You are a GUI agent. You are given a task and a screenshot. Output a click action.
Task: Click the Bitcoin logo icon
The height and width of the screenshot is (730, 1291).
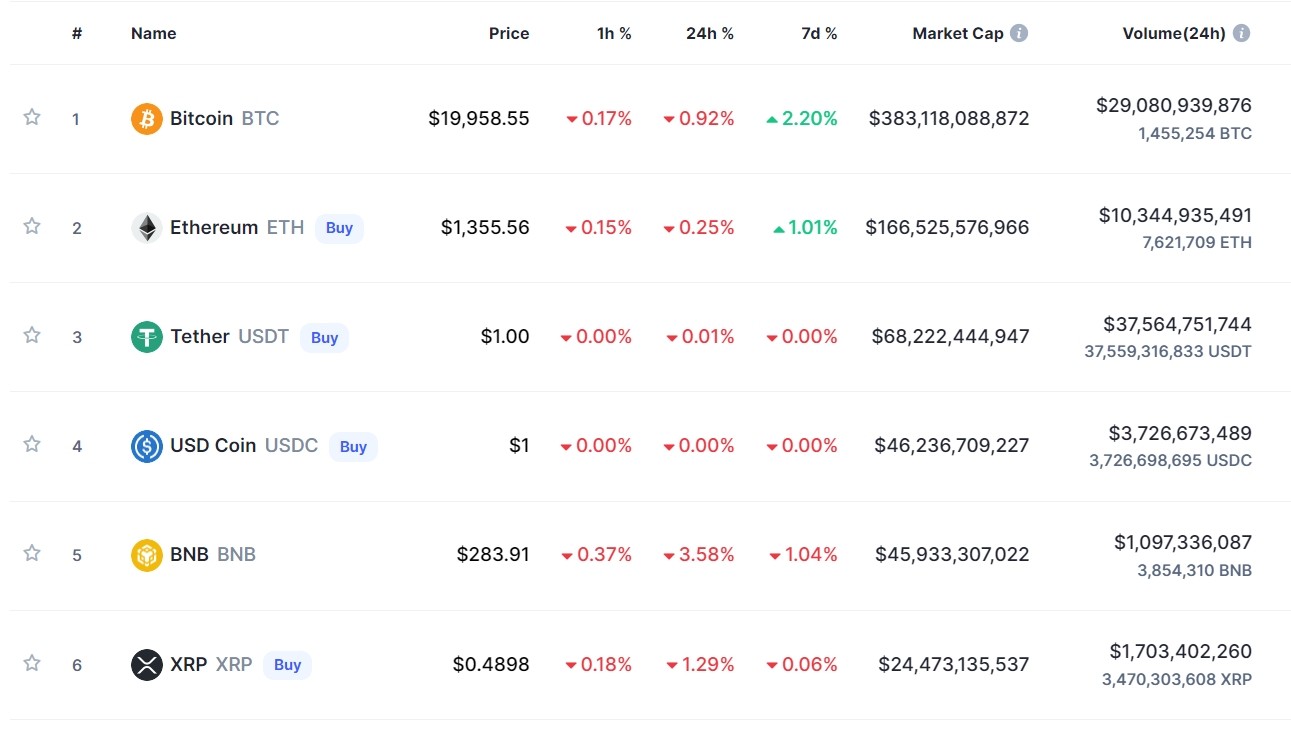pyautogui.click(x=147, y=119)
